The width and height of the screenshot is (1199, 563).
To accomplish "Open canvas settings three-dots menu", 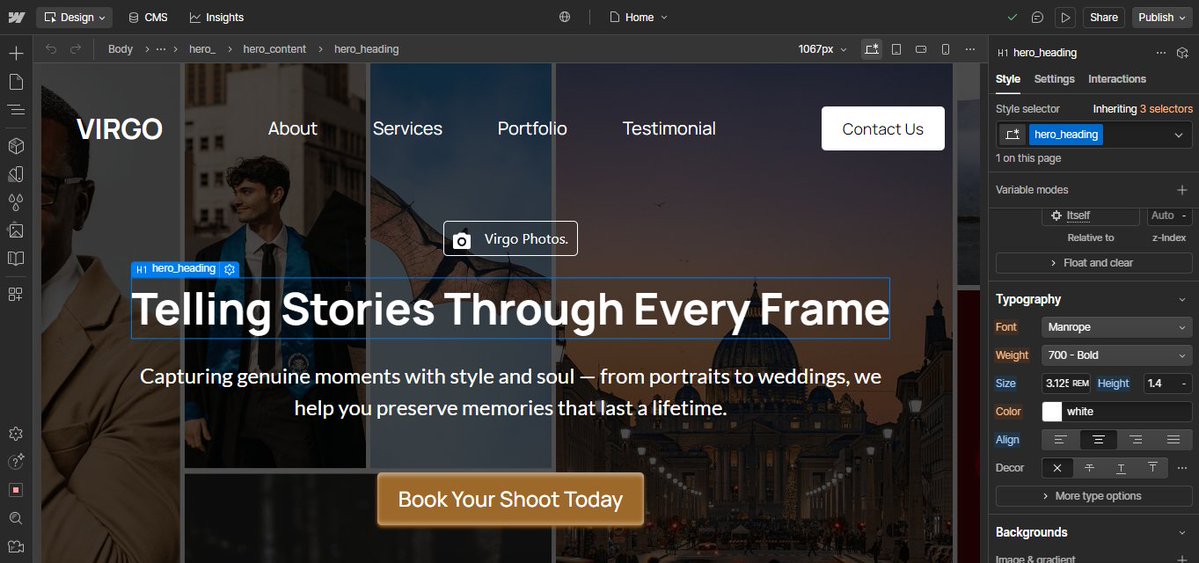I will pos(970,49).
